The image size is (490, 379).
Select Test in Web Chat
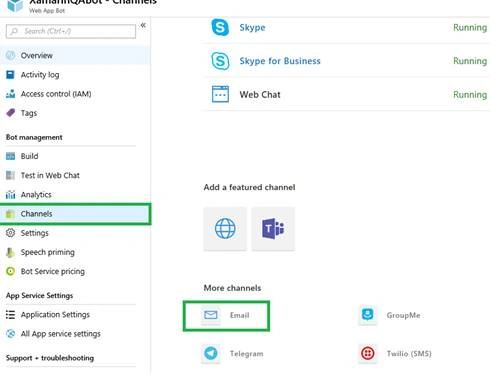(x=50, y=175)
